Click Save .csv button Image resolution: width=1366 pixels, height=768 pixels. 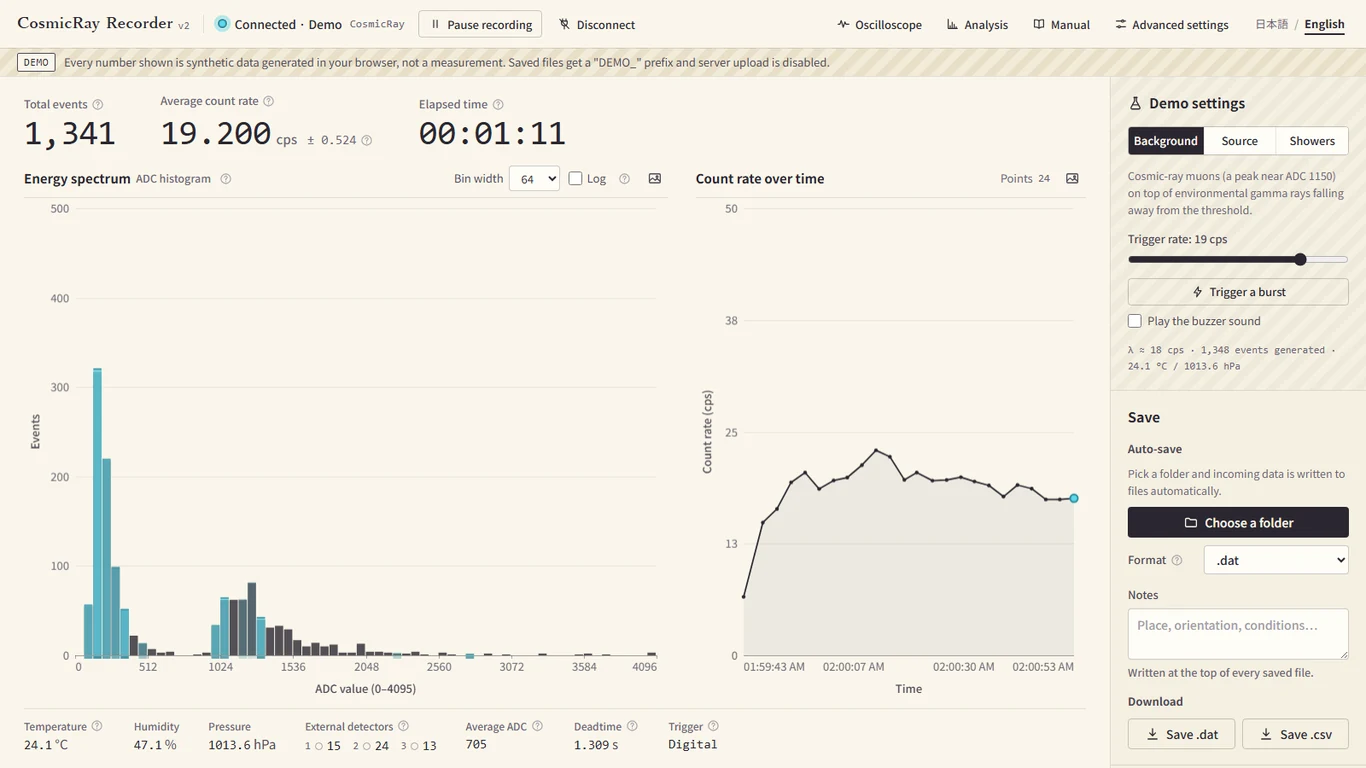[x=1295, y=734]
